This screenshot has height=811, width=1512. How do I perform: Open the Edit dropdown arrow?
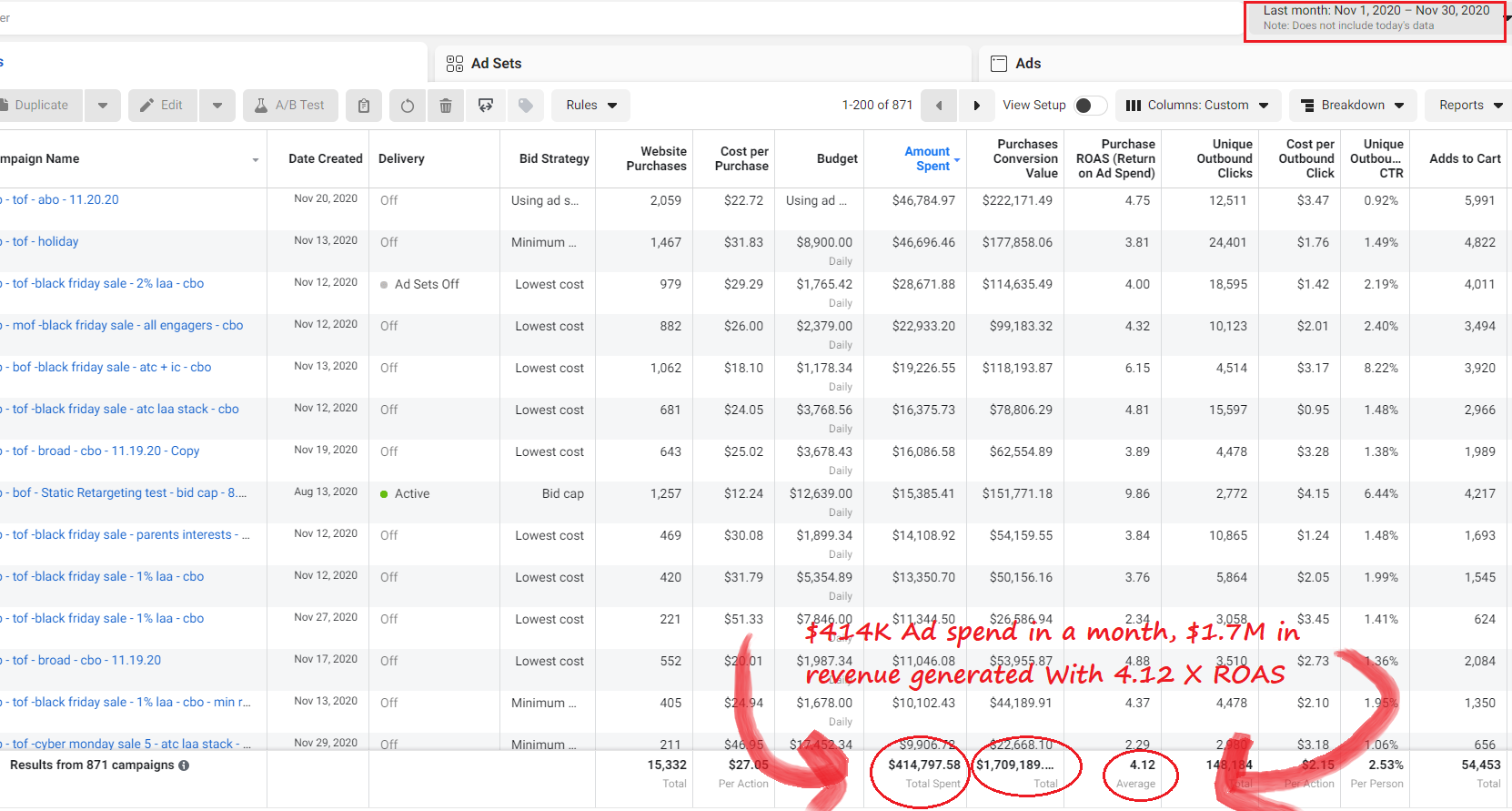coord(217,106)
